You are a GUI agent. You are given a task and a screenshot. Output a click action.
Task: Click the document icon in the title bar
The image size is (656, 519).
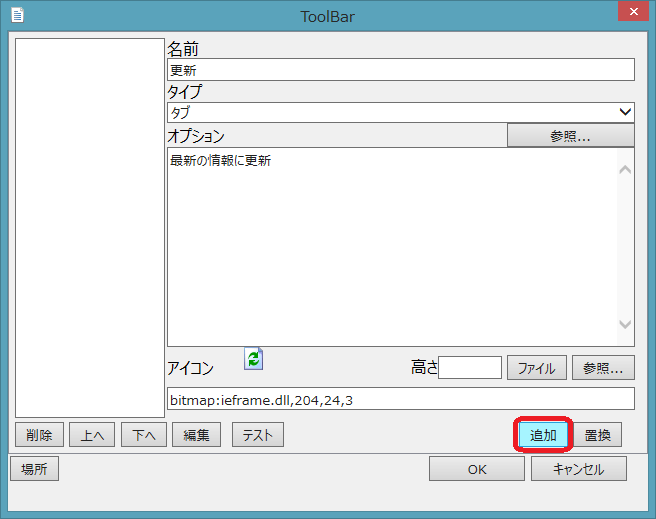point(17,15)
